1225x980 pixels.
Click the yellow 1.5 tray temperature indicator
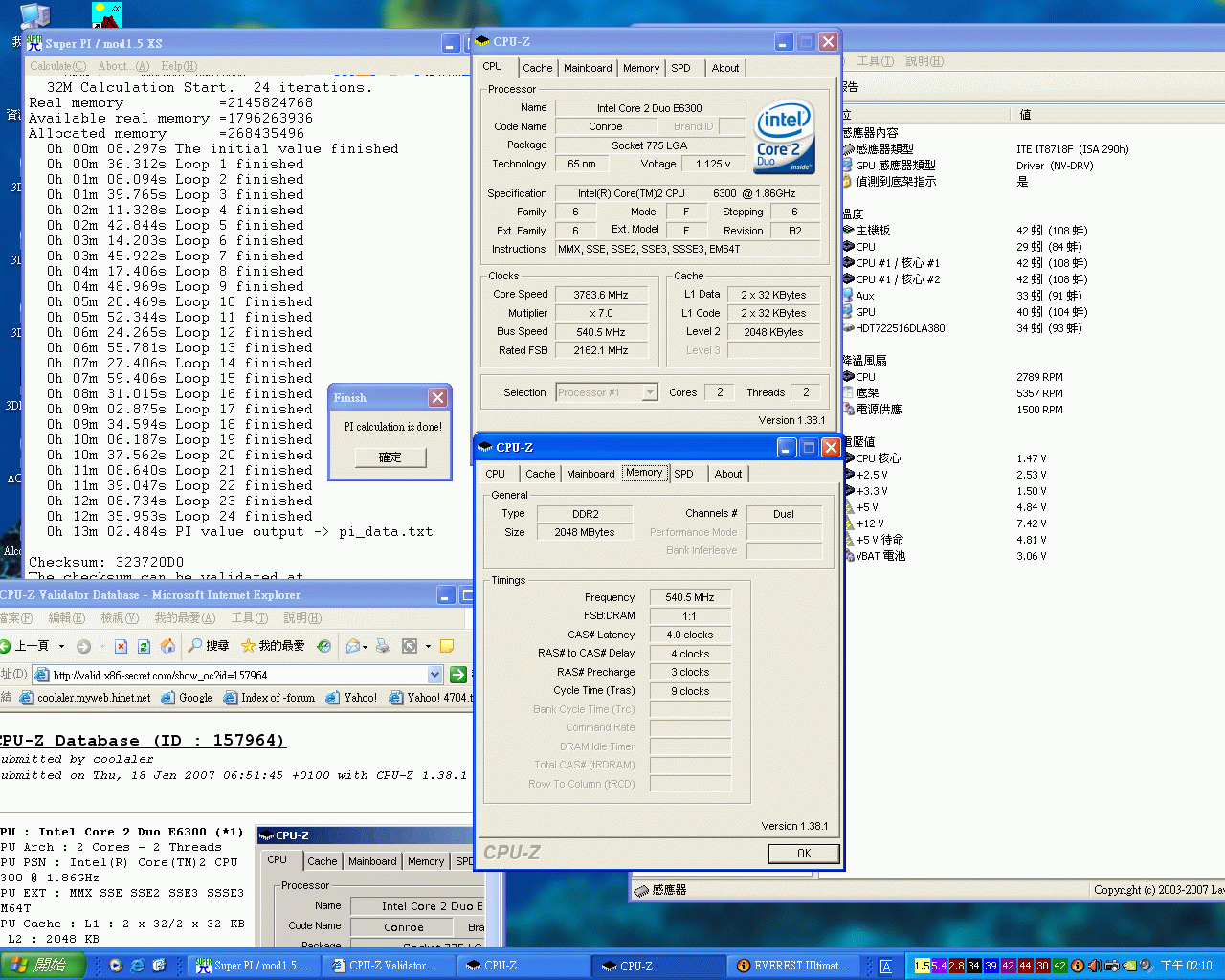(x=923, y=966)
